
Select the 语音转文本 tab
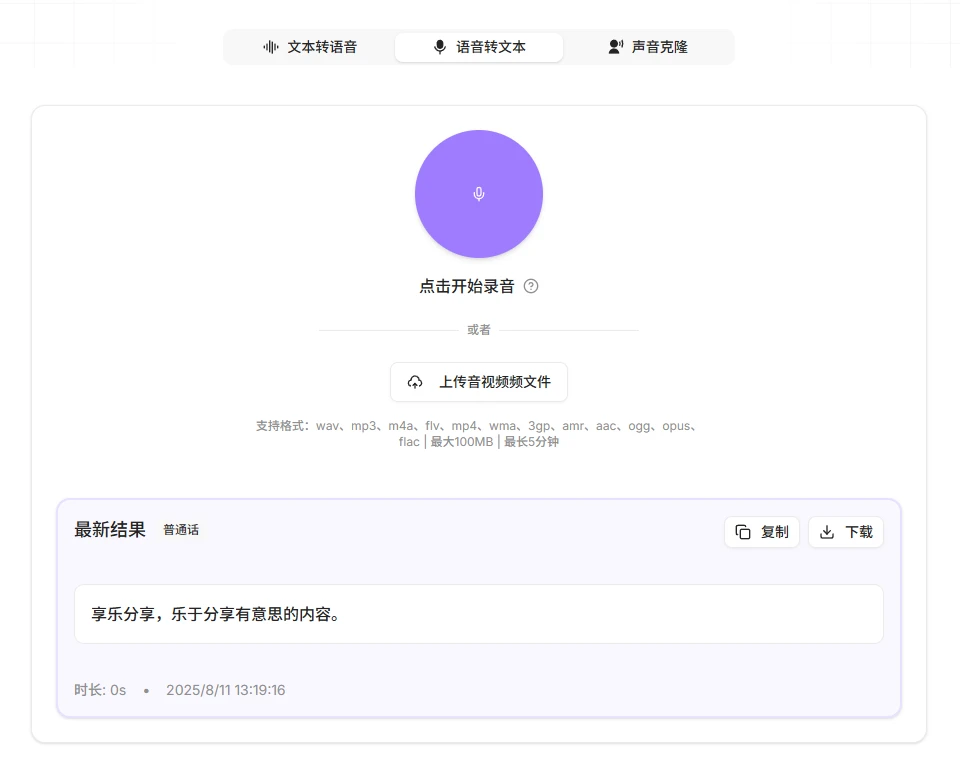pyautogui.click(x=479, y=47)
